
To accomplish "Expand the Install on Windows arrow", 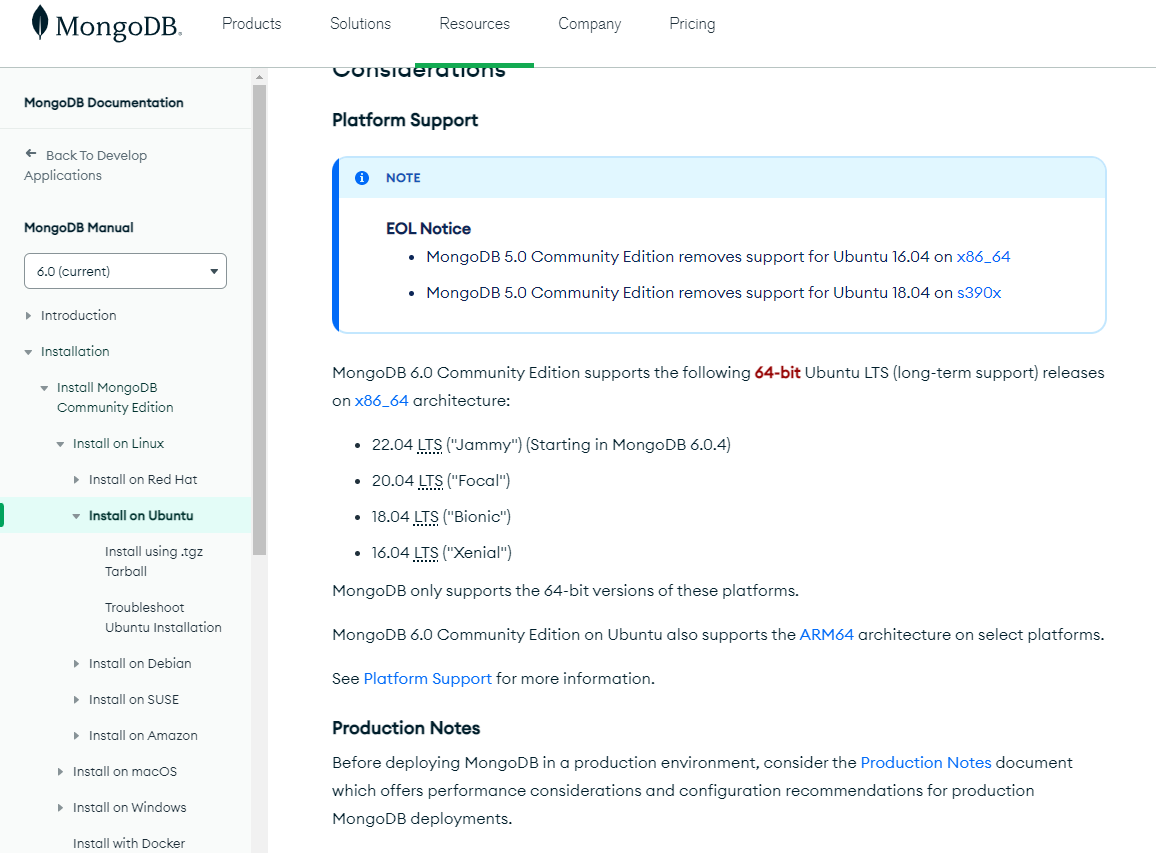I will click(x=60, y=808).
